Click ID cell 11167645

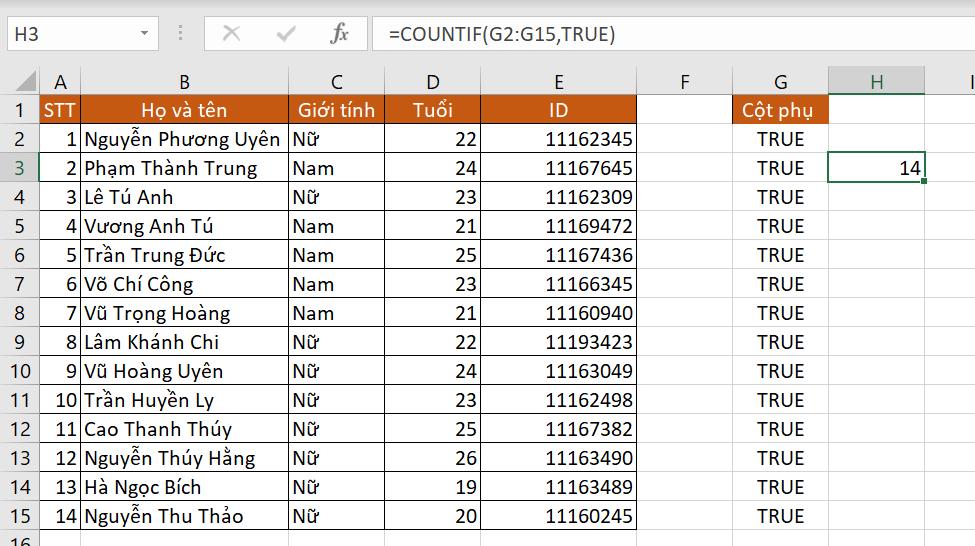tap(558, 168)
